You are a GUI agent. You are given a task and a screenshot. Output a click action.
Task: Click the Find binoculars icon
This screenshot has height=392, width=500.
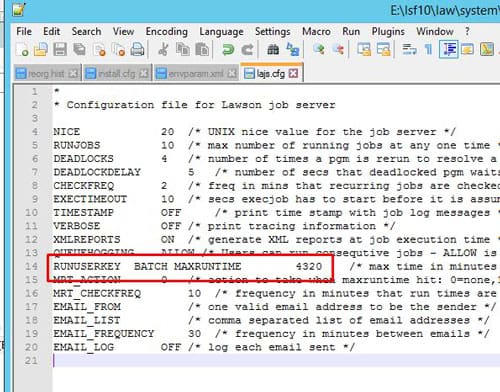tap(273, 50)
